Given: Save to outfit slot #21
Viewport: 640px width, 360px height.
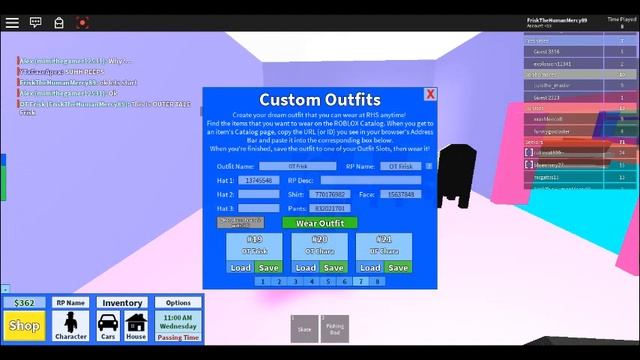Looking at the screenshot, I should click(398, 267).
